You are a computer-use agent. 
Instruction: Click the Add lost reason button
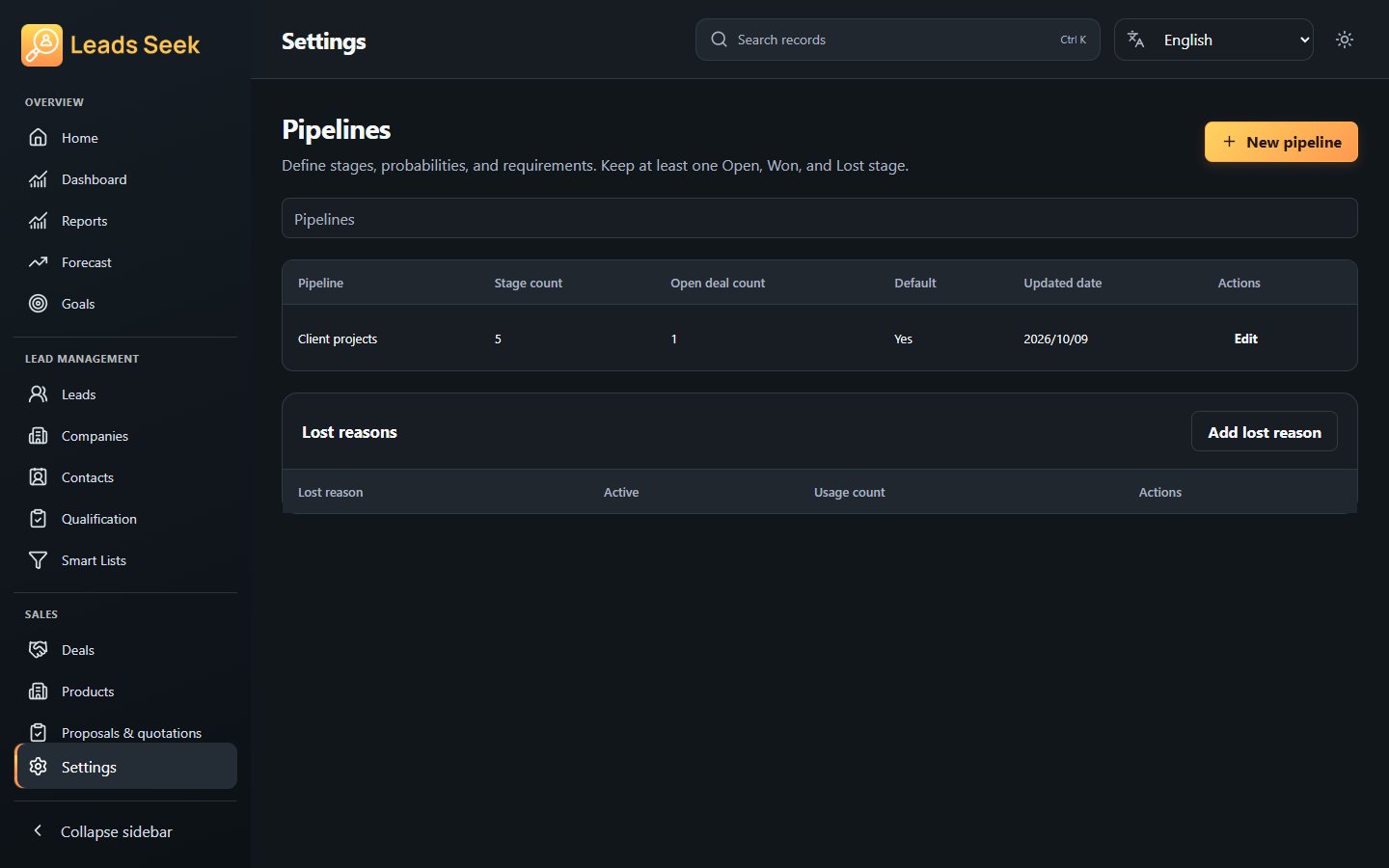tap(1265, 432)
